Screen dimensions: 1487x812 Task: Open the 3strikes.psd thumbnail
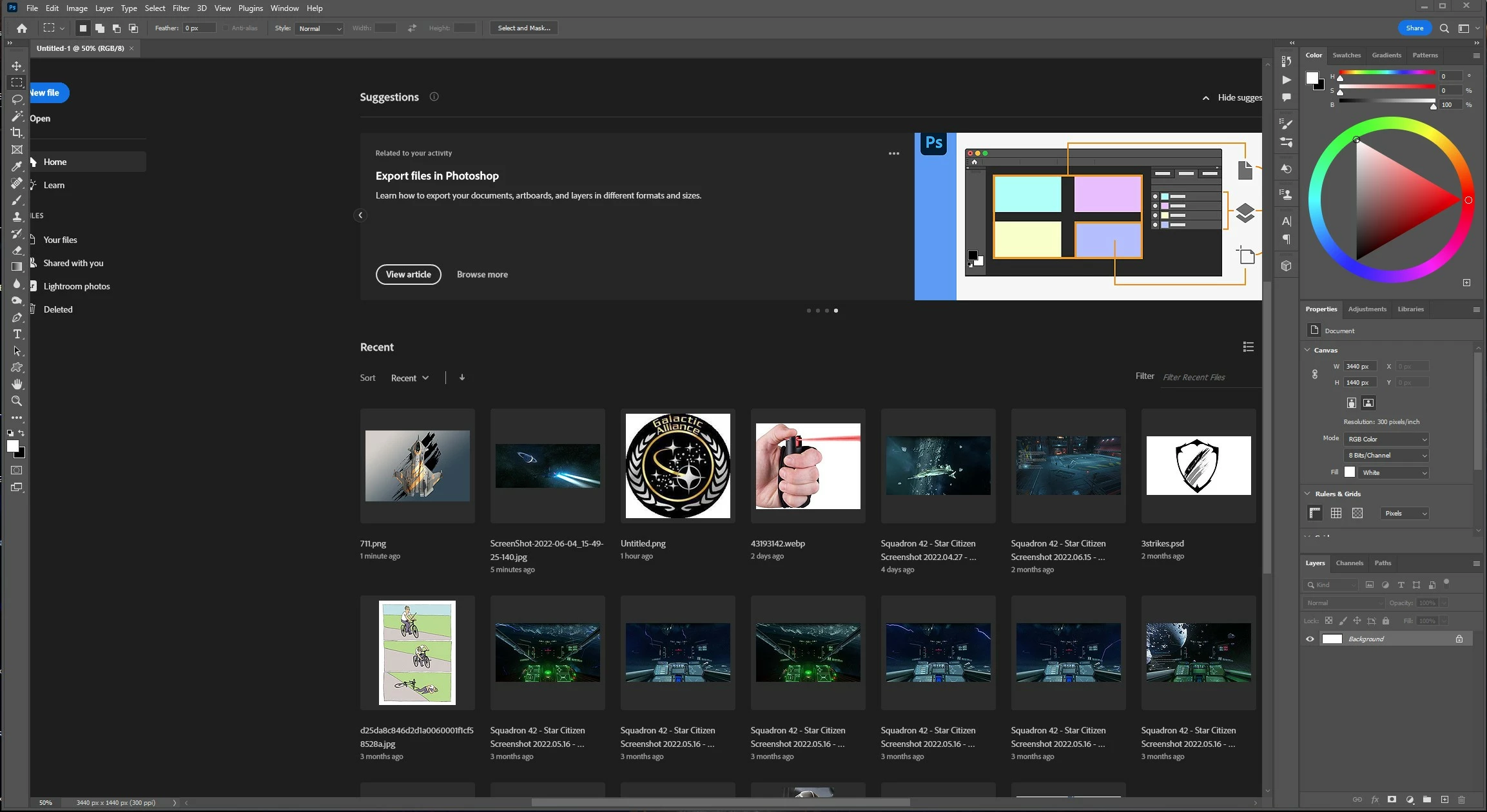(1198, 465)
